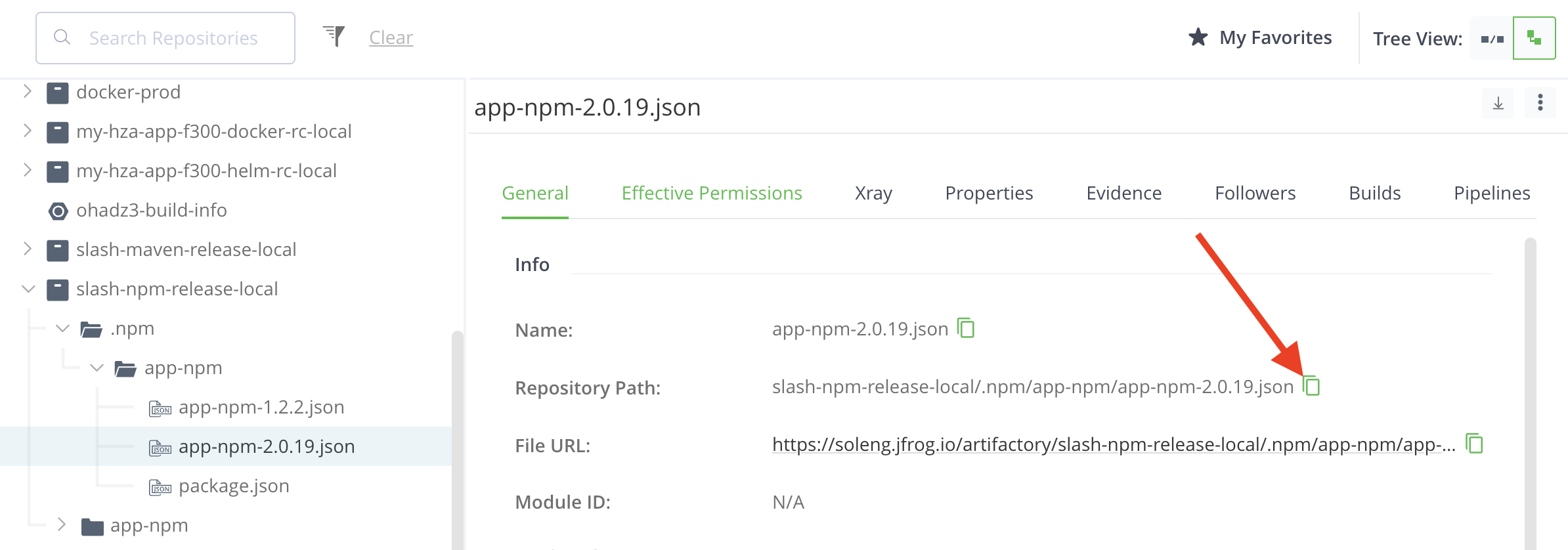Click the filter funnel icon
The width and height of the screenshot is (1568, 550).
[334, 36]
